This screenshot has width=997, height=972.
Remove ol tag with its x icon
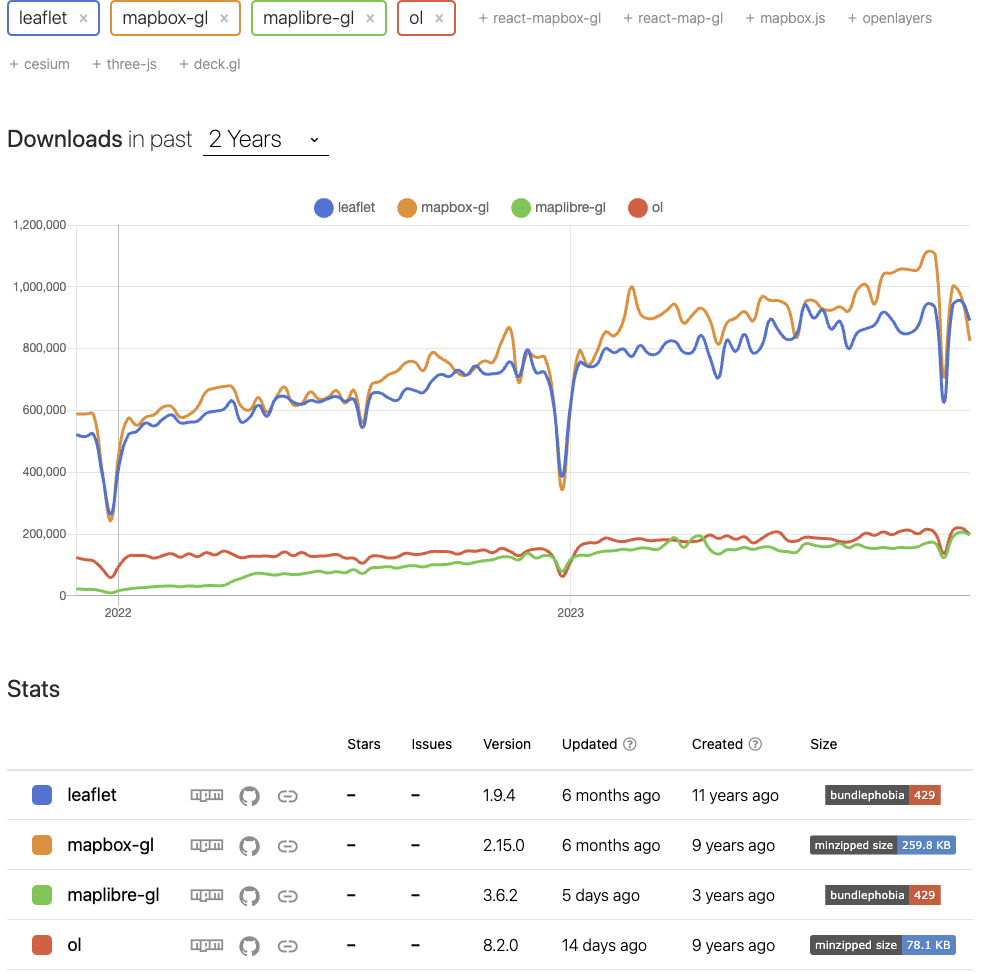(439, 19)
